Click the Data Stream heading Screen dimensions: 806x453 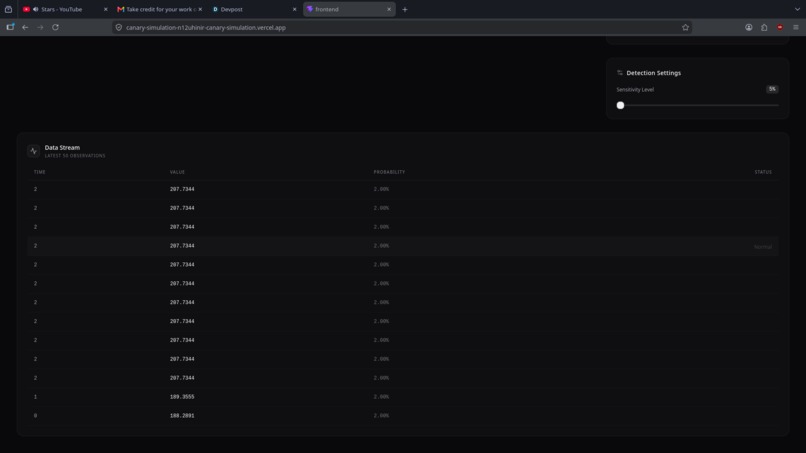click(62, 148)
